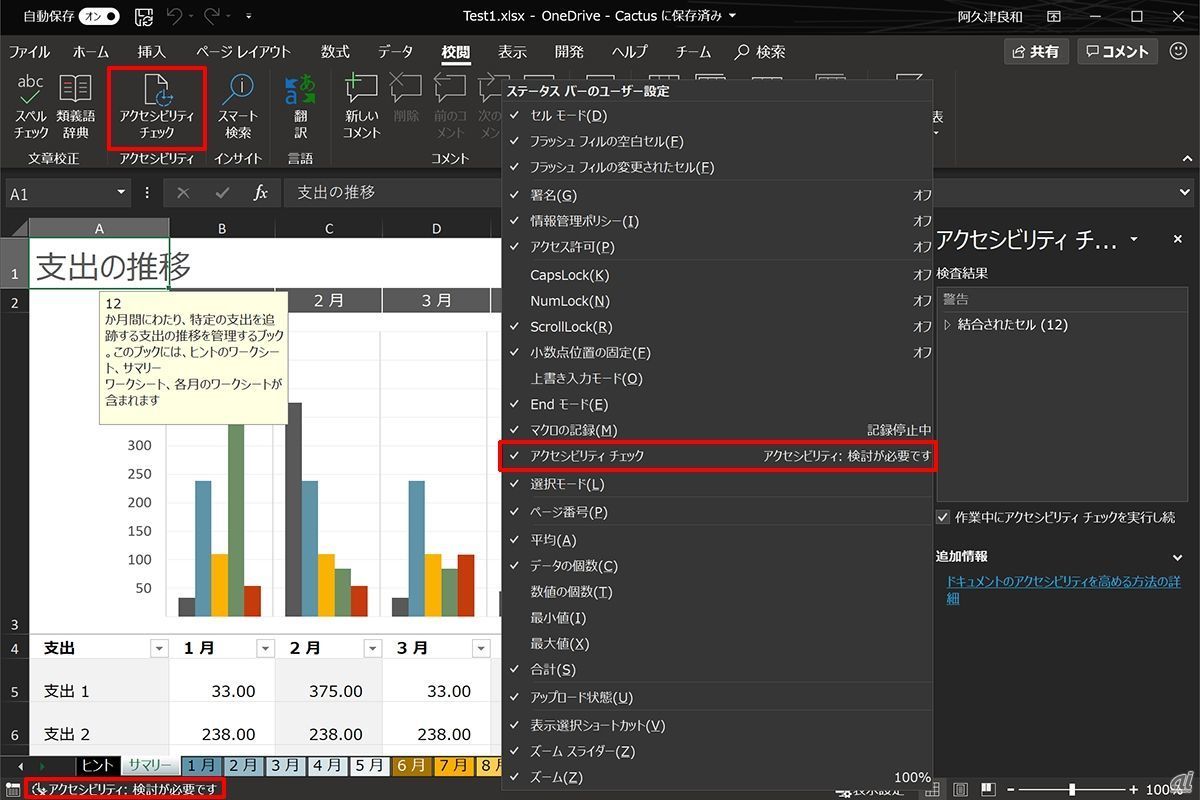Open Smart Lookup (スマート検索)
1200x800 pixels.
coord(238,107)
